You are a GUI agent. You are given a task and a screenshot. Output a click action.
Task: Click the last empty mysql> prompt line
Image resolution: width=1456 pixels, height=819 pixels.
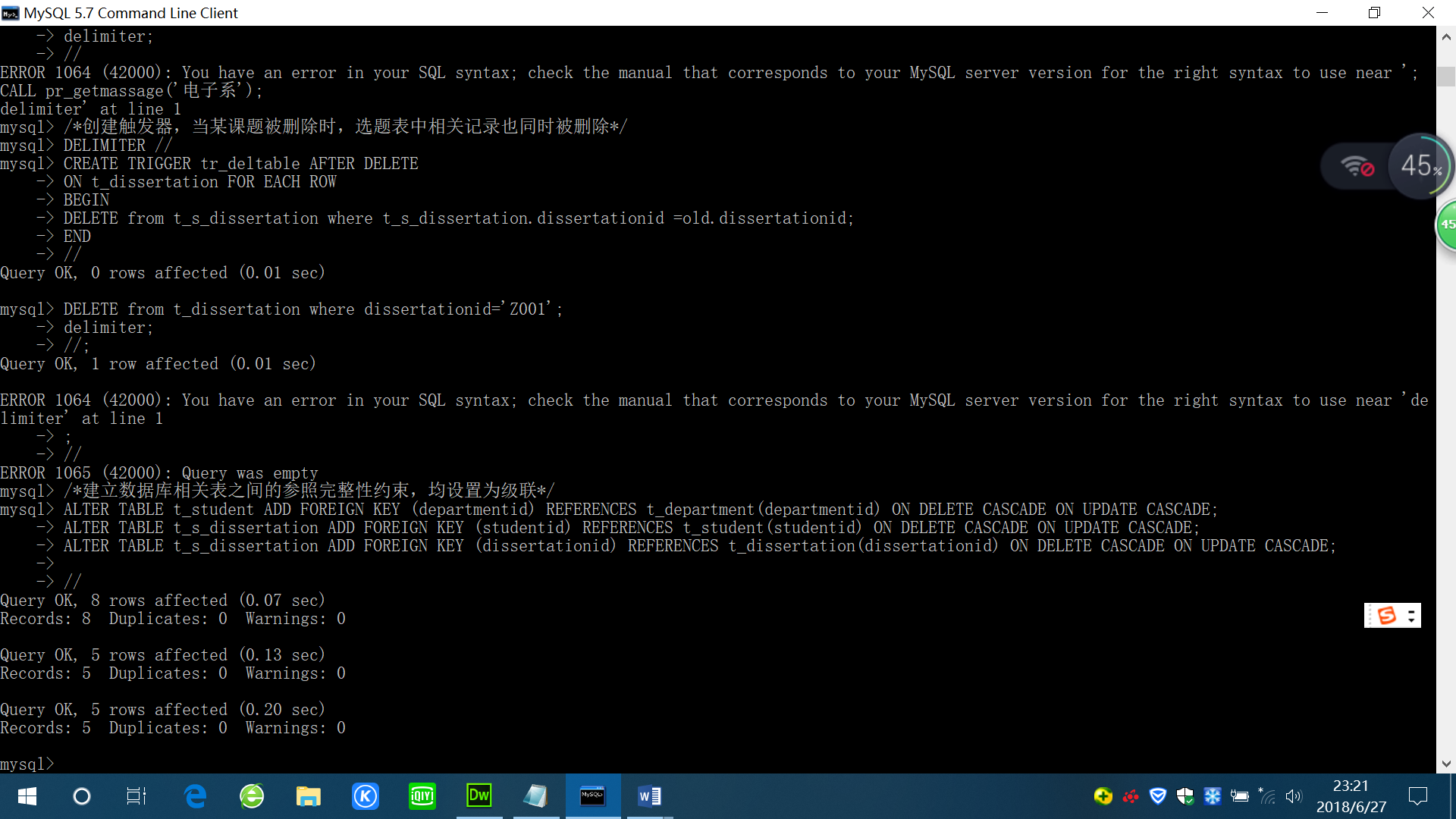tap(27, 764)
